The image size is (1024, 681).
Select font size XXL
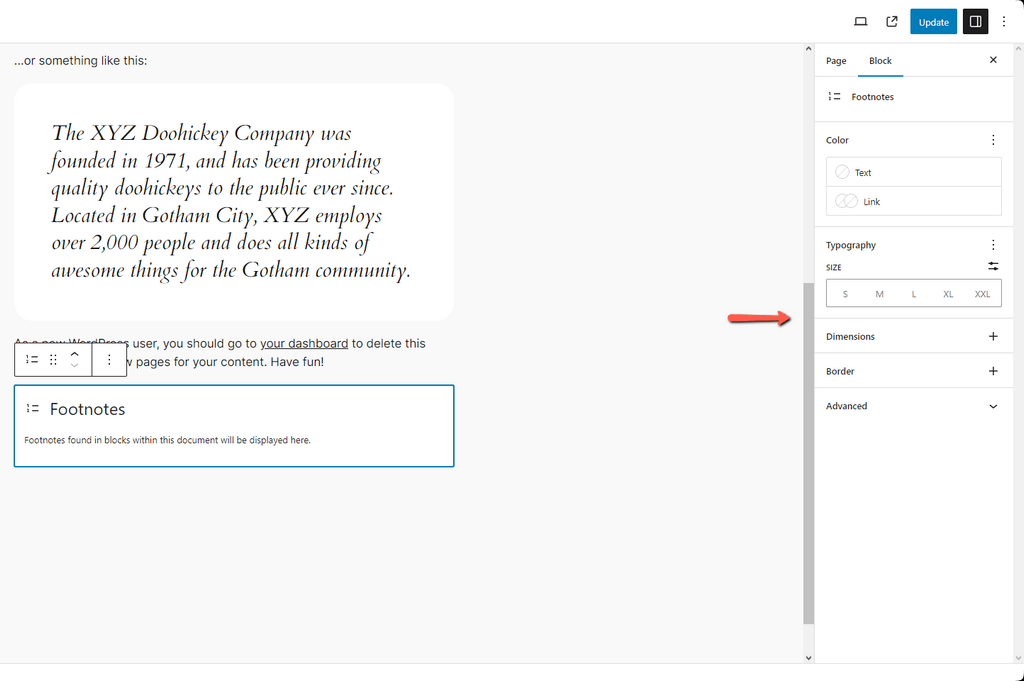982,294
